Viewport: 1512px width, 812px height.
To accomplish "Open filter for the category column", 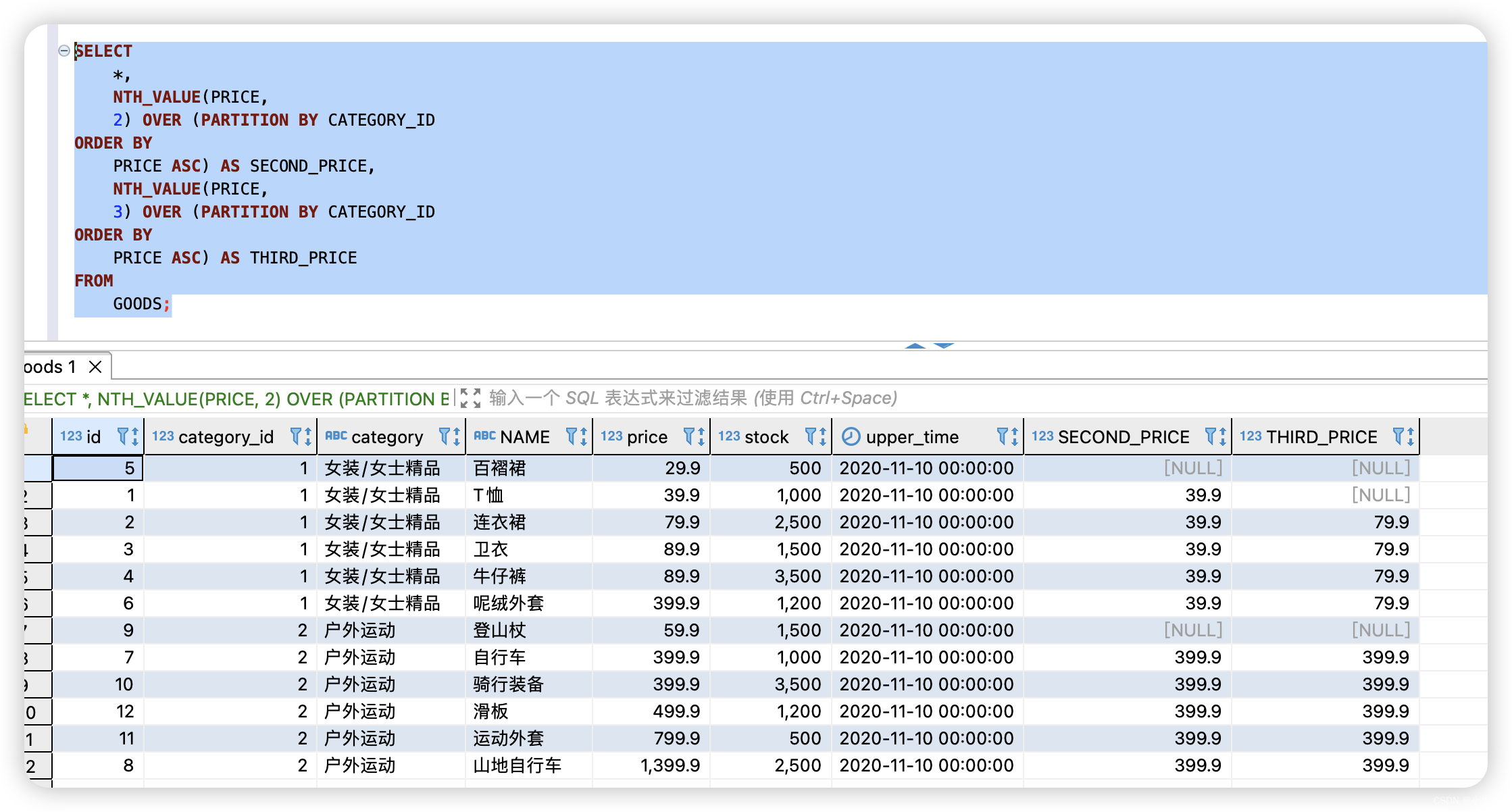I will (445, 436).
